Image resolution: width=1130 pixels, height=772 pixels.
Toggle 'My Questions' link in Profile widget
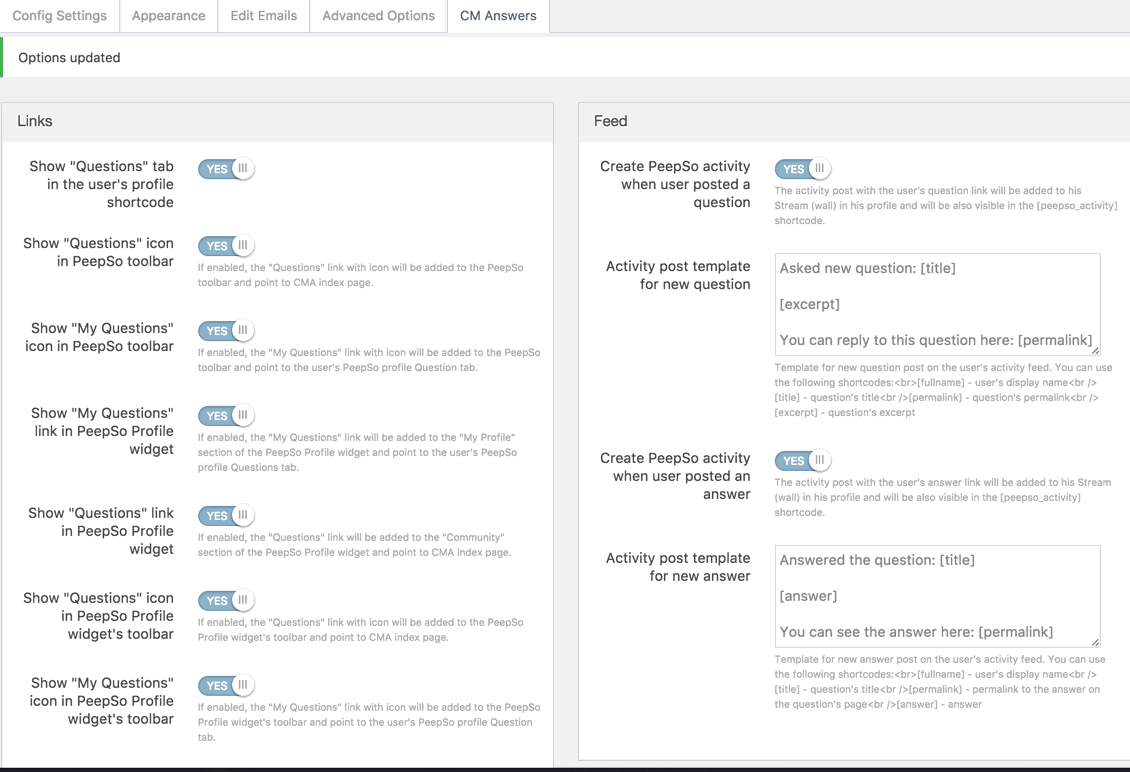(x=226, y=416)
